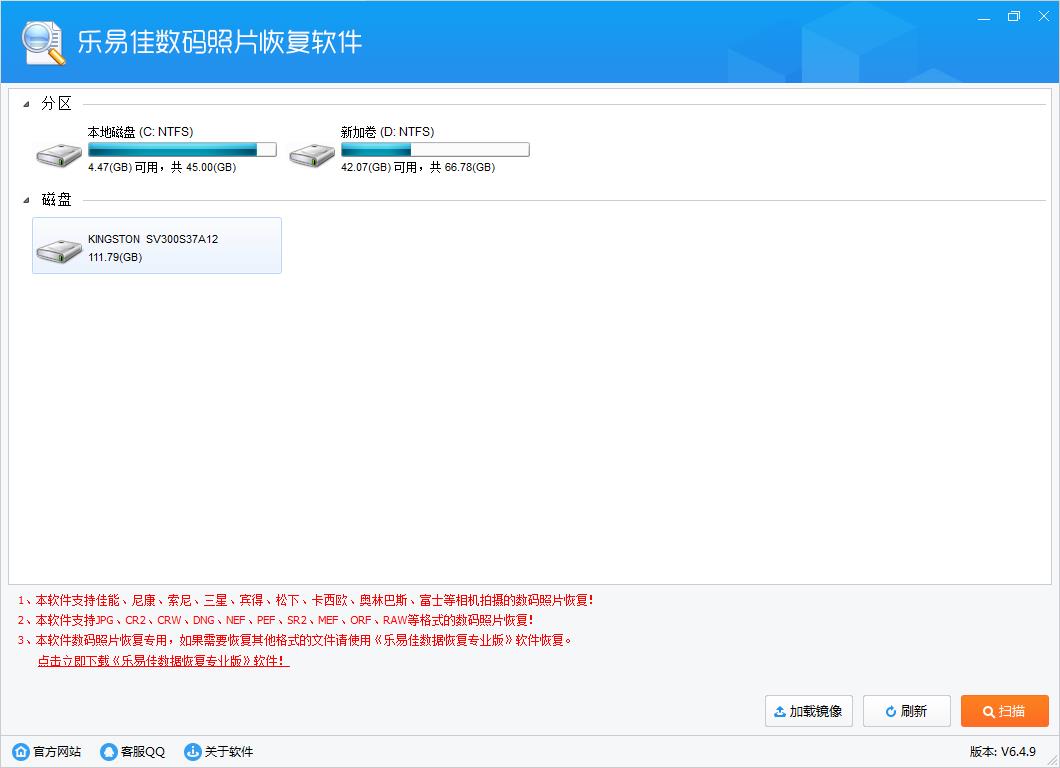Click the magnifier icon on the 扫描 button
The image size is (1060, 768).
[989, 711]
